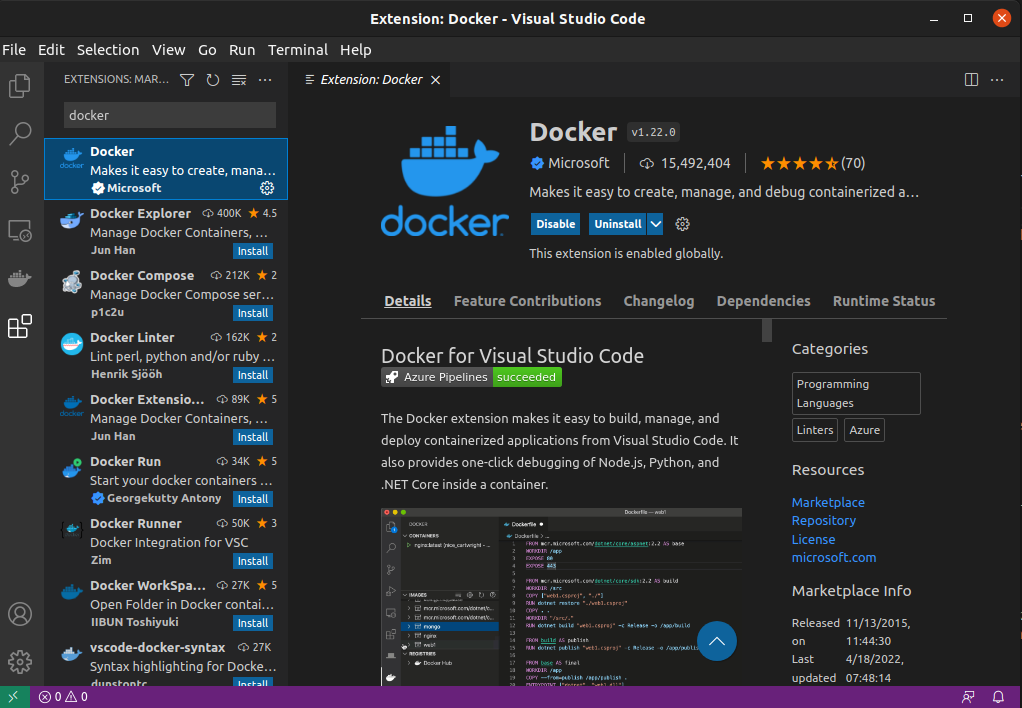Open the Repository link under Resources
The height and width of the screenshot is (708, 1022).
[823, 520]
